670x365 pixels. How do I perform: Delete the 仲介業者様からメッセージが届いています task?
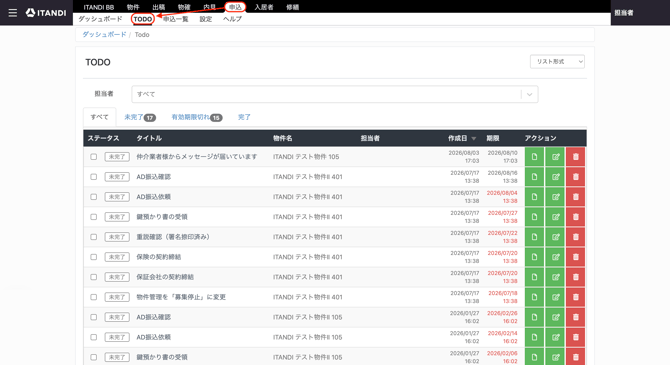[x=576, y=157]
